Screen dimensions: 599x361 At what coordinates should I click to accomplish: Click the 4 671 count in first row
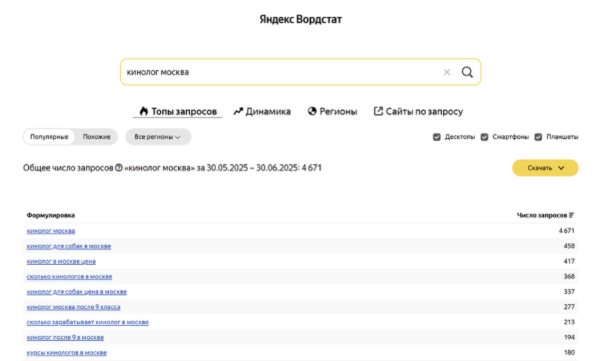coord(567,231)
